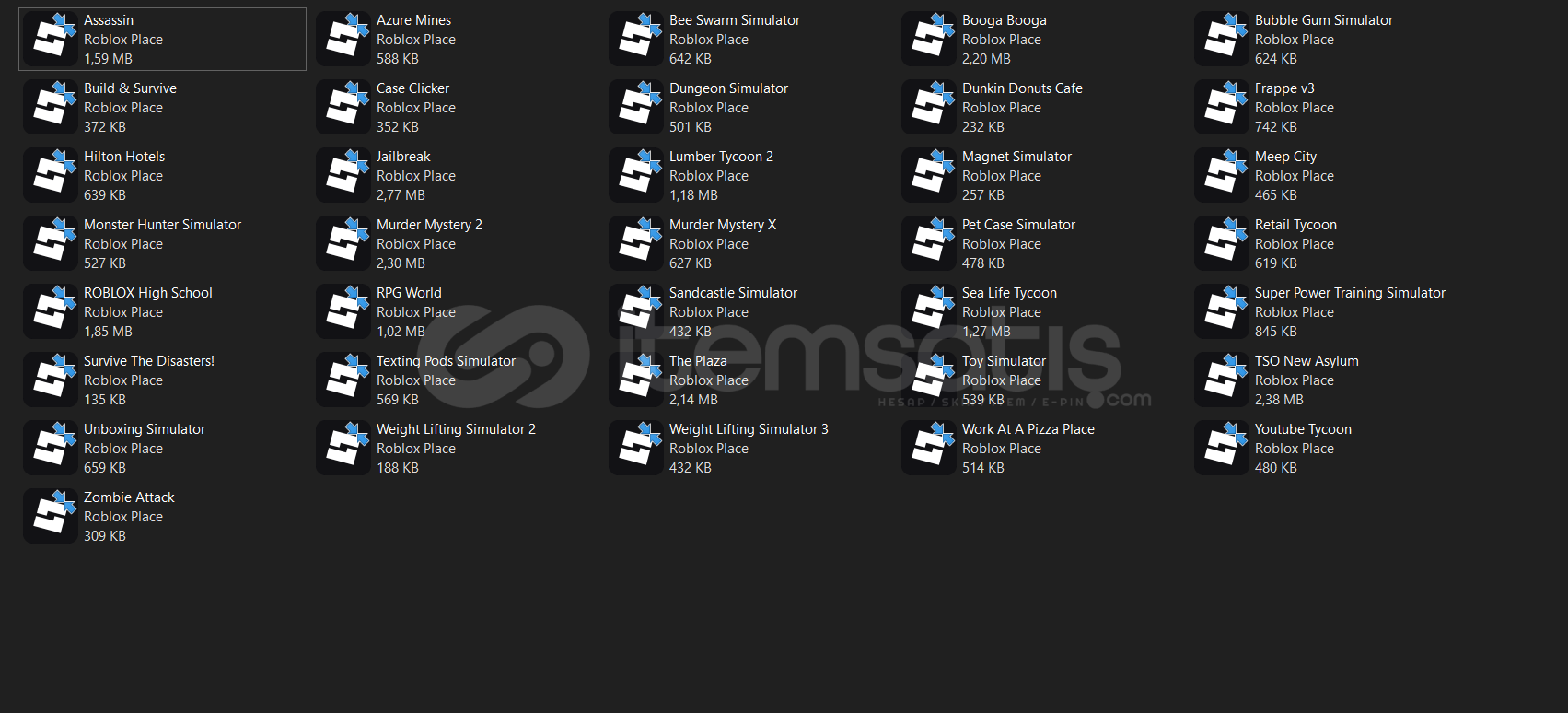1568x713 pixels.
Task: Select the Youtube Tycoon file icon
Action: tap(1223, 448)
